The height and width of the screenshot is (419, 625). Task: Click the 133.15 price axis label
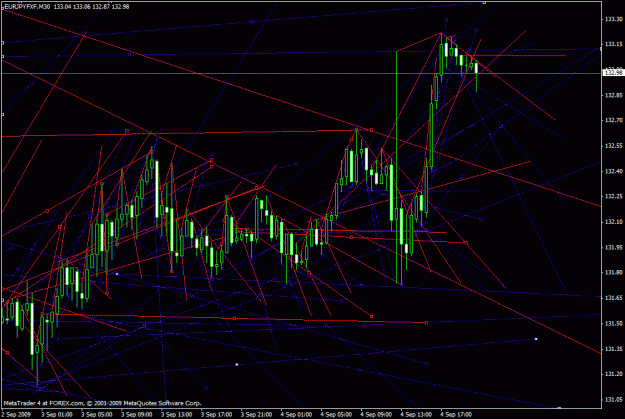(613, 44)
